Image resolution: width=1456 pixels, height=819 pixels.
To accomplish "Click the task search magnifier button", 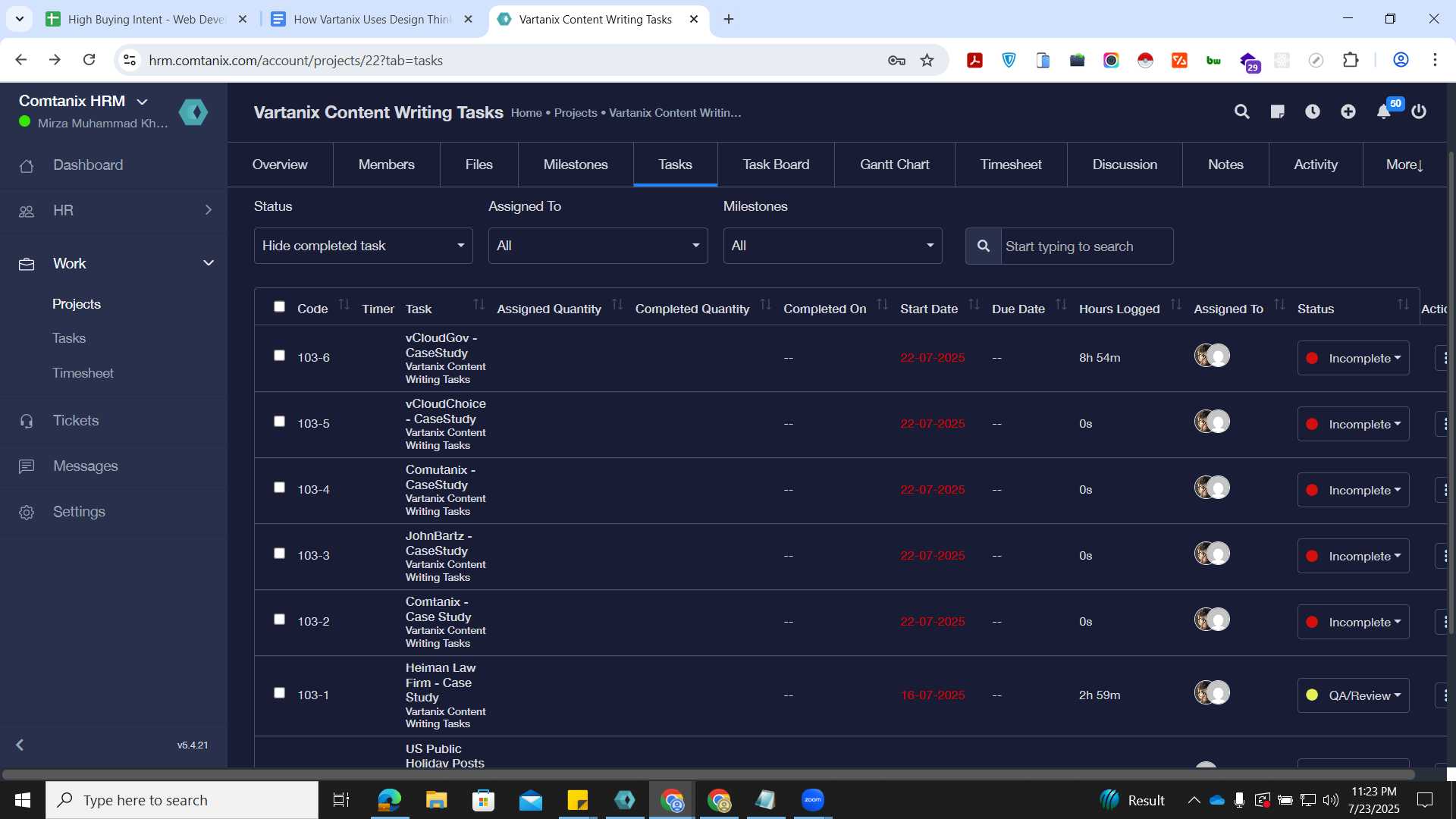I will point(984,246).
